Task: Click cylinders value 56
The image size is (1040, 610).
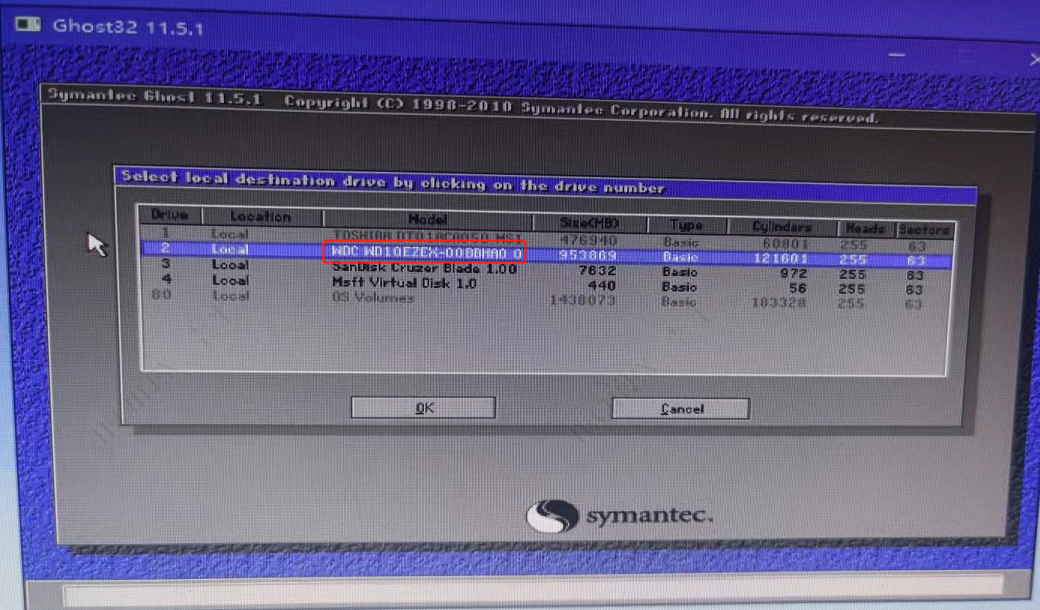Action: [797, 288]
